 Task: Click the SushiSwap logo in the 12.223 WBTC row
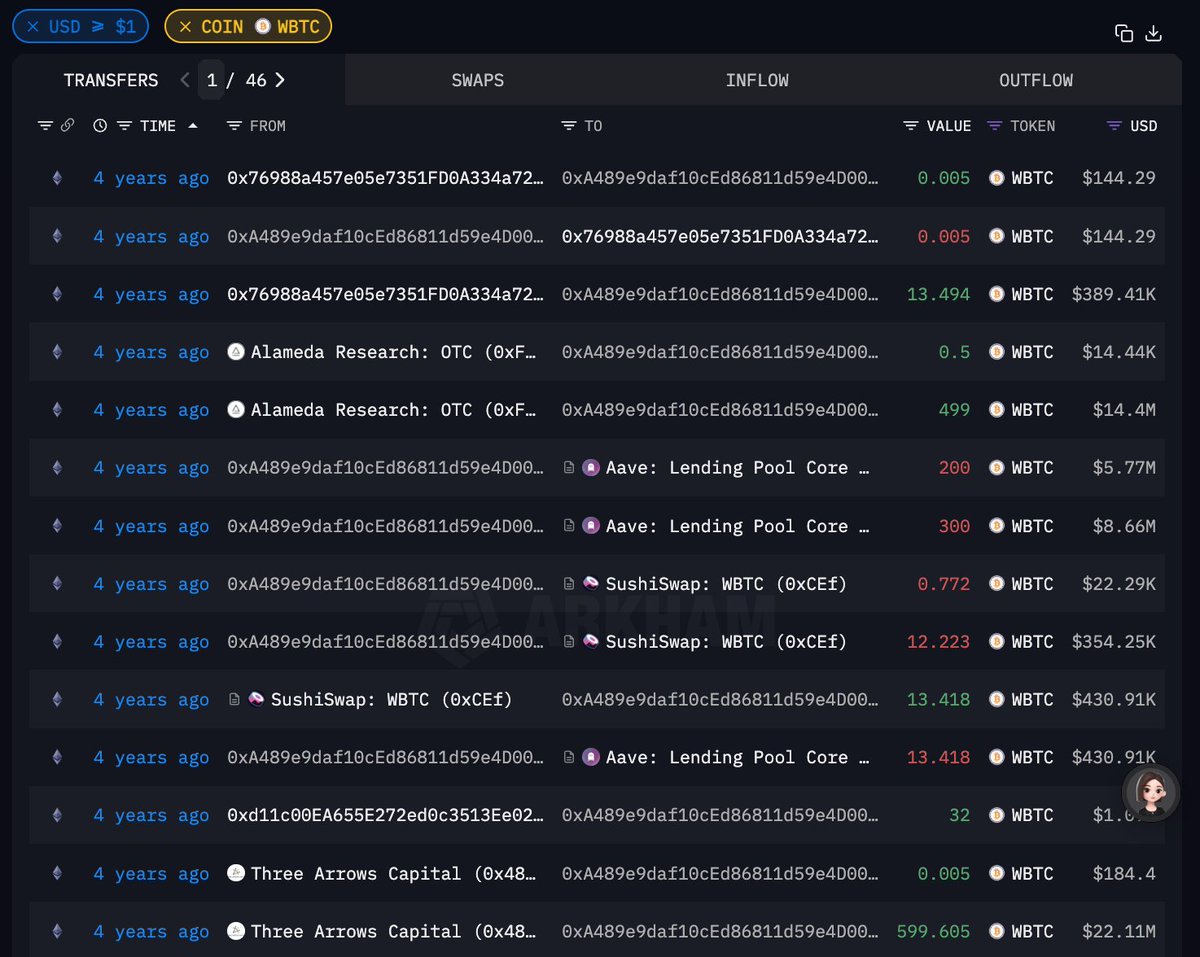591,642
